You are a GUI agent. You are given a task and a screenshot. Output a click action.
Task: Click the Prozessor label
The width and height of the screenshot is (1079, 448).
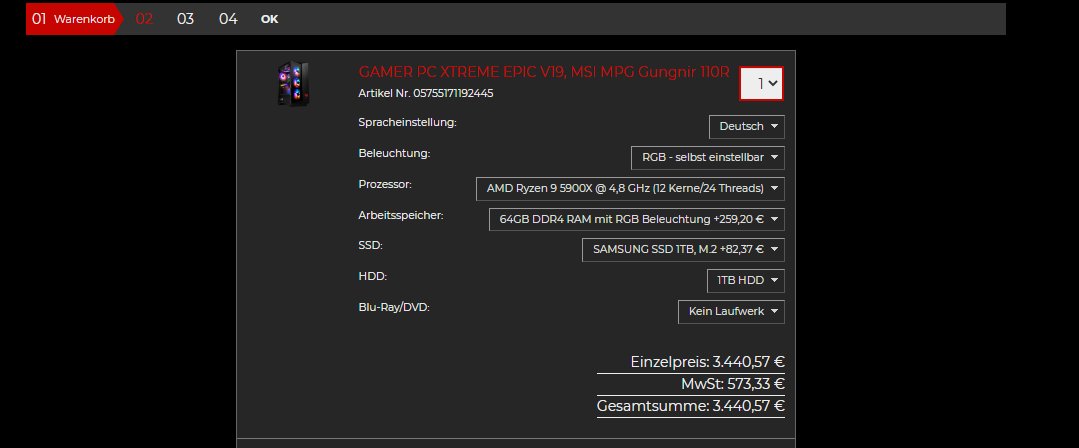pos(385,184)
